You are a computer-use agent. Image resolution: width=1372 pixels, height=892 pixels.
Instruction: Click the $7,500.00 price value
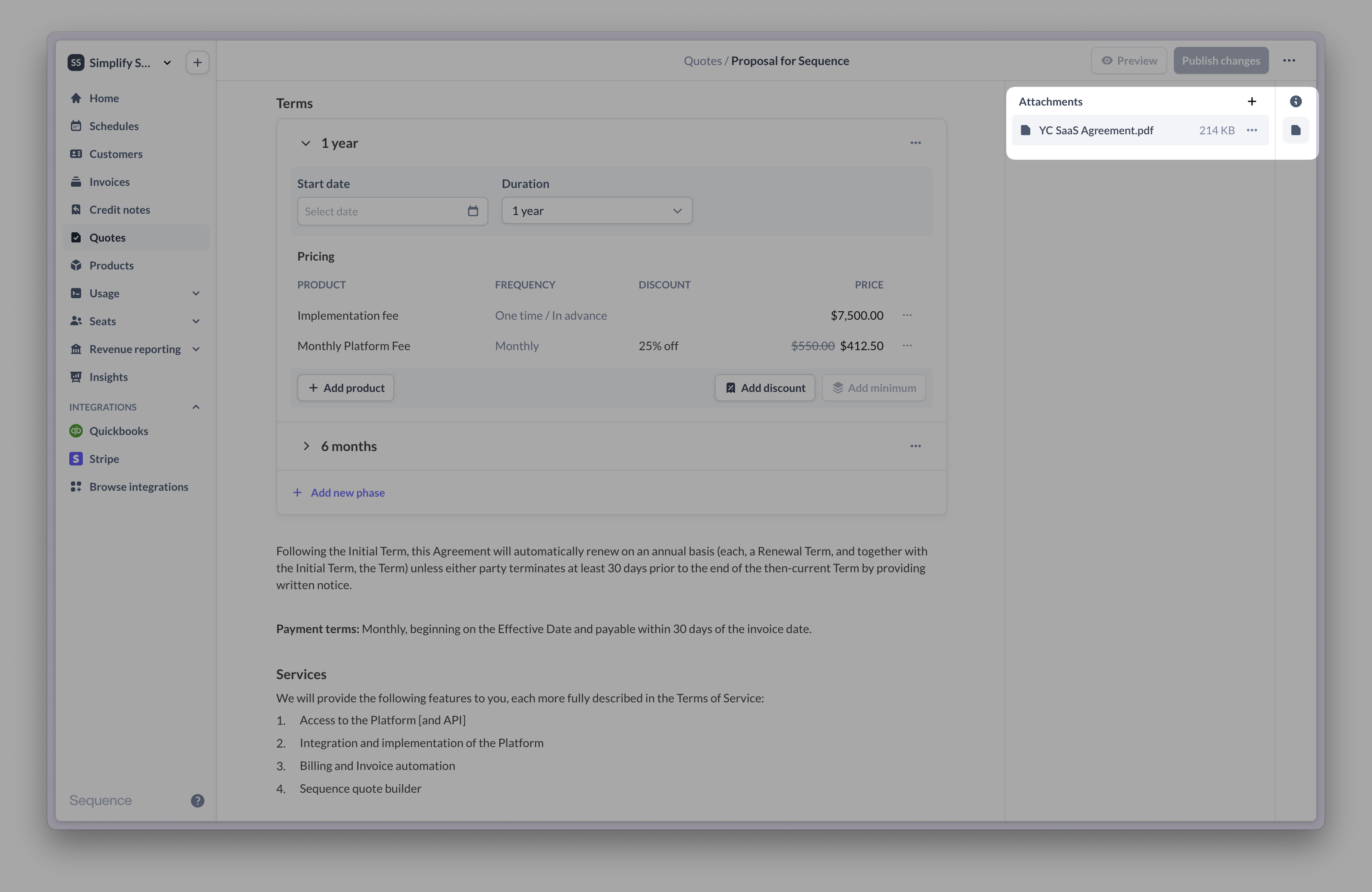point(857,315)
